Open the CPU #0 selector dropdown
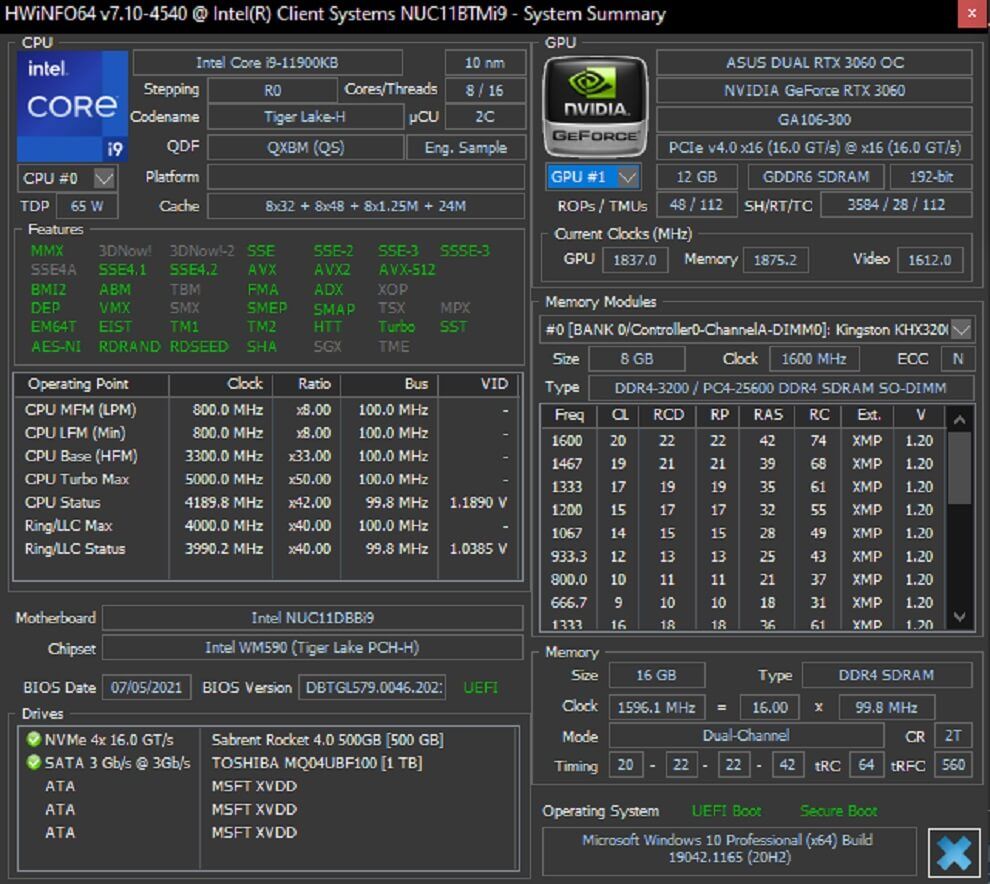Image resolution: width=990 pixels, height=884 pixels. point(67,178)
